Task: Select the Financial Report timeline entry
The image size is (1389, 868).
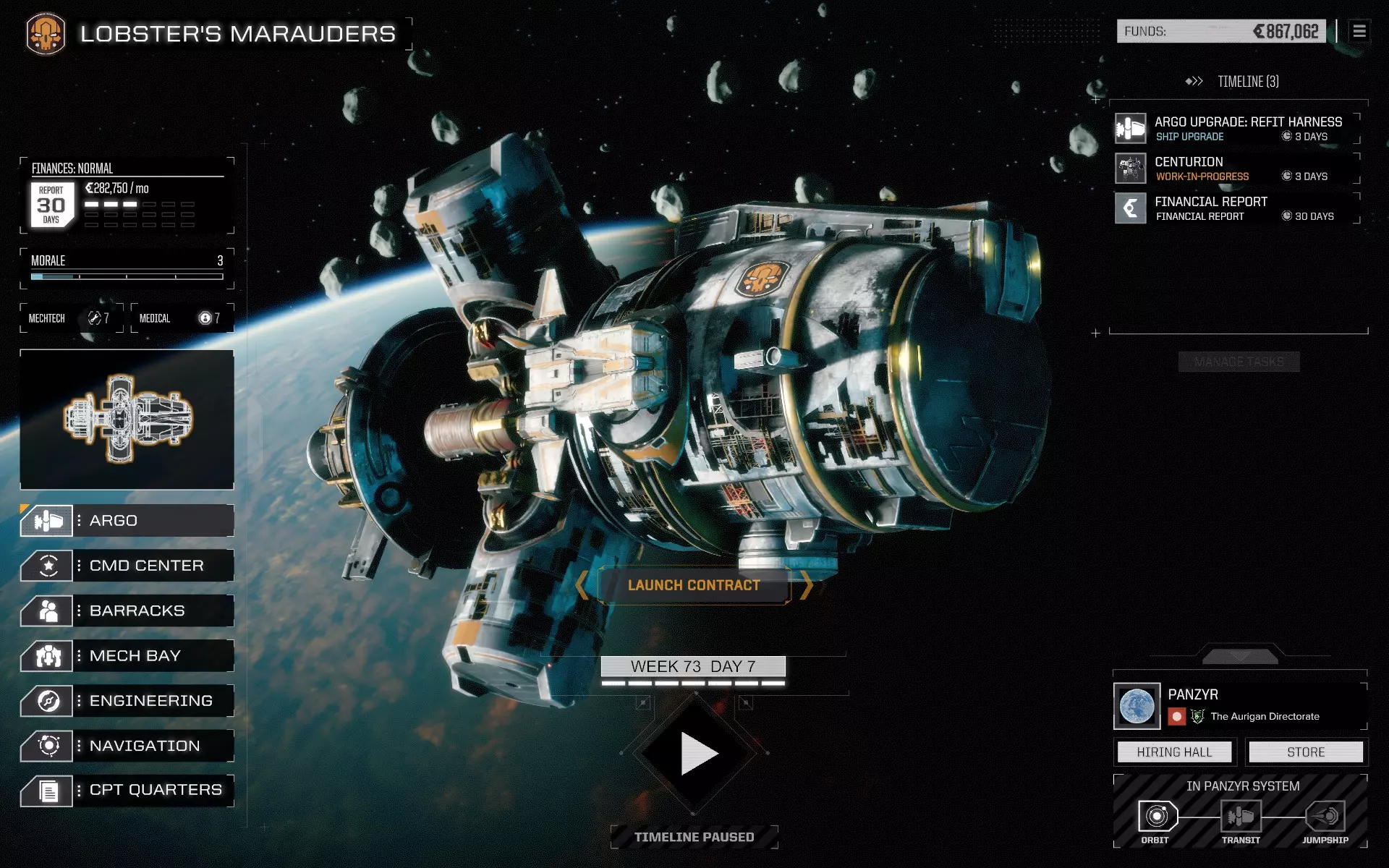Action: (x=1238, y=208)
